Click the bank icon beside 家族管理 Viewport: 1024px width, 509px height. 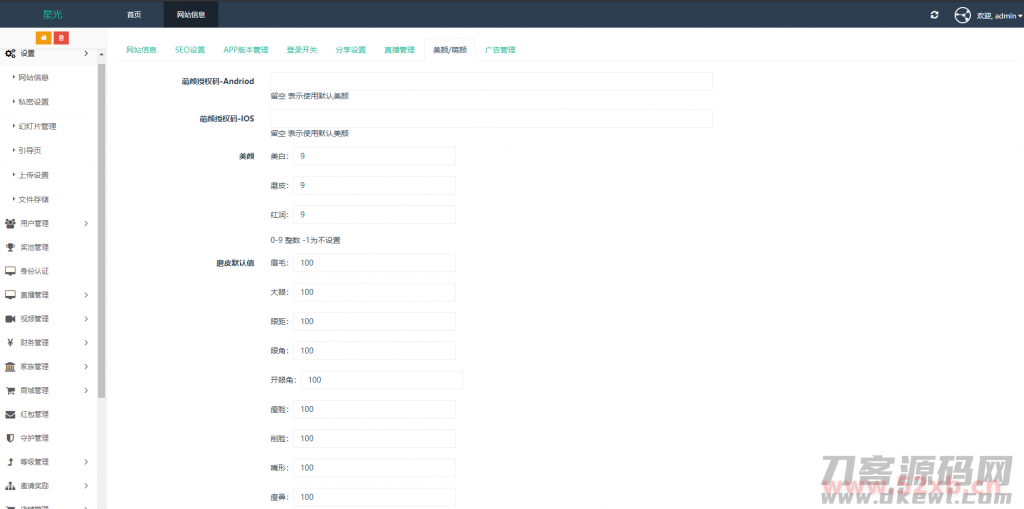click(x=10, y=367)
